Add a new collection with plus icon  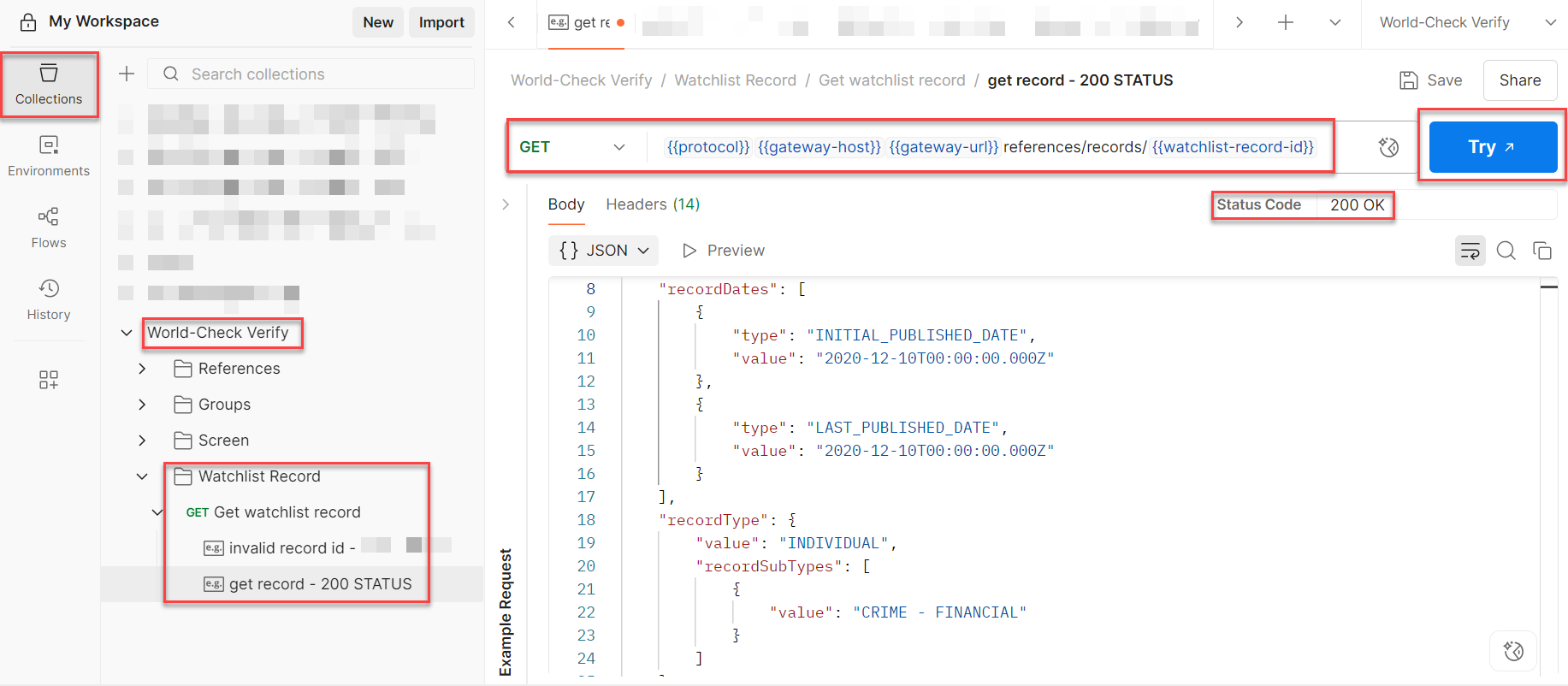[x=127, y=74]
